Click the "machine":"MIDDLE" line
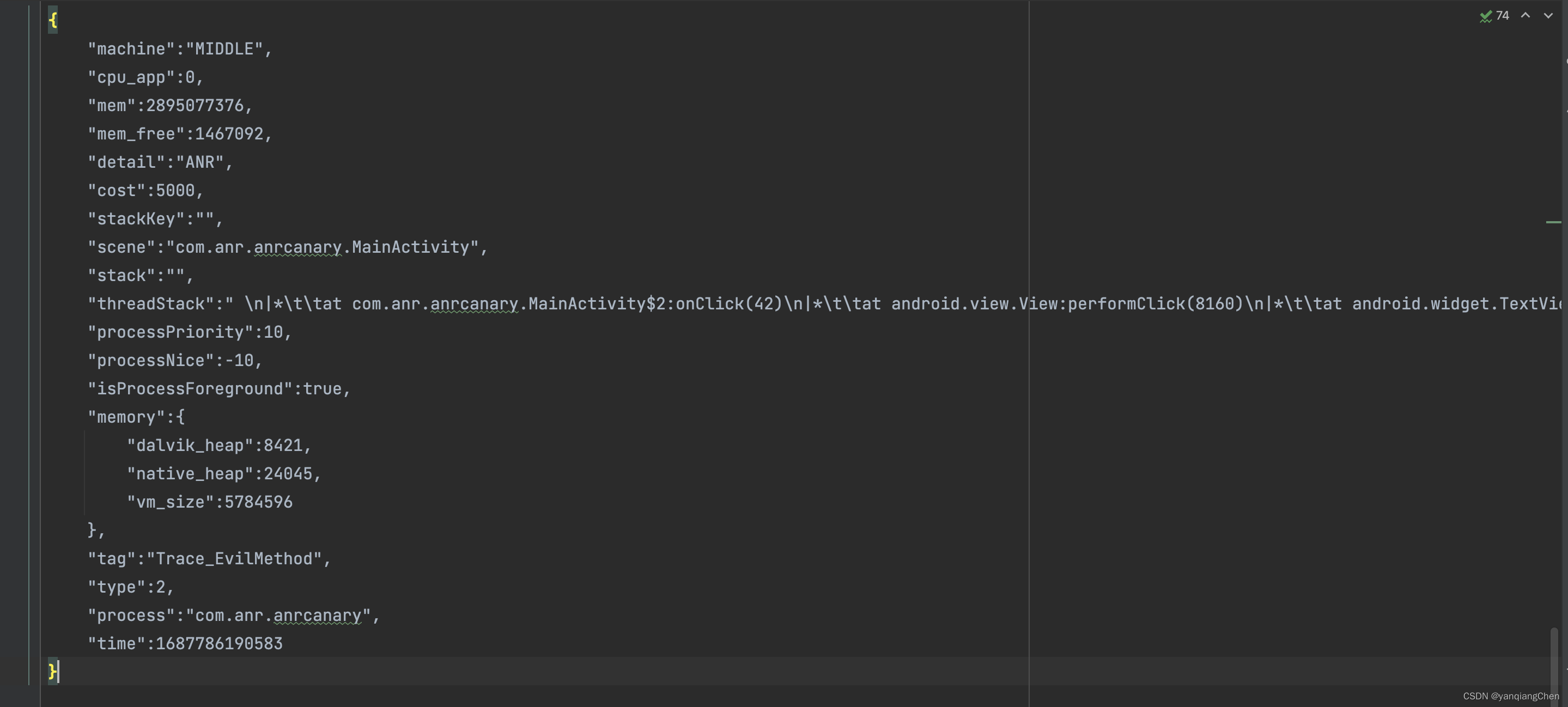 (x=180, y=48)
